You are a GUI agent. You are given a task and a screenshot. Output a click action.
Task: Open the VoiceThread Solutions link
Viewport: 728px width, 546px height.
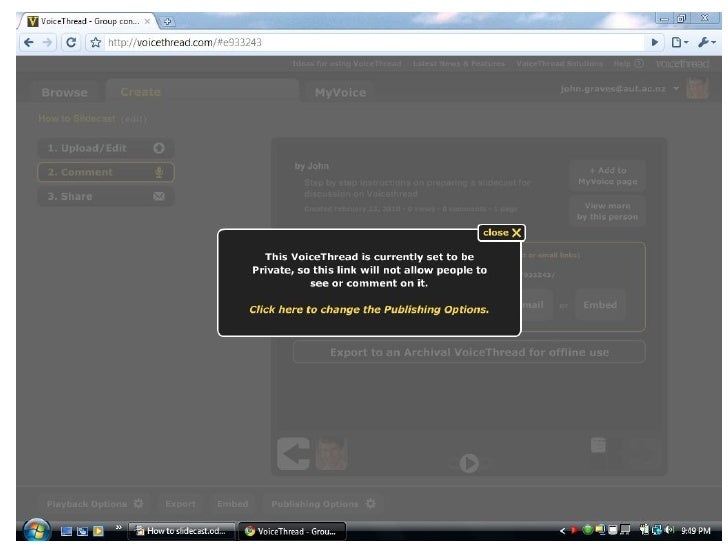pyautogui.click(x=559, y=64)
